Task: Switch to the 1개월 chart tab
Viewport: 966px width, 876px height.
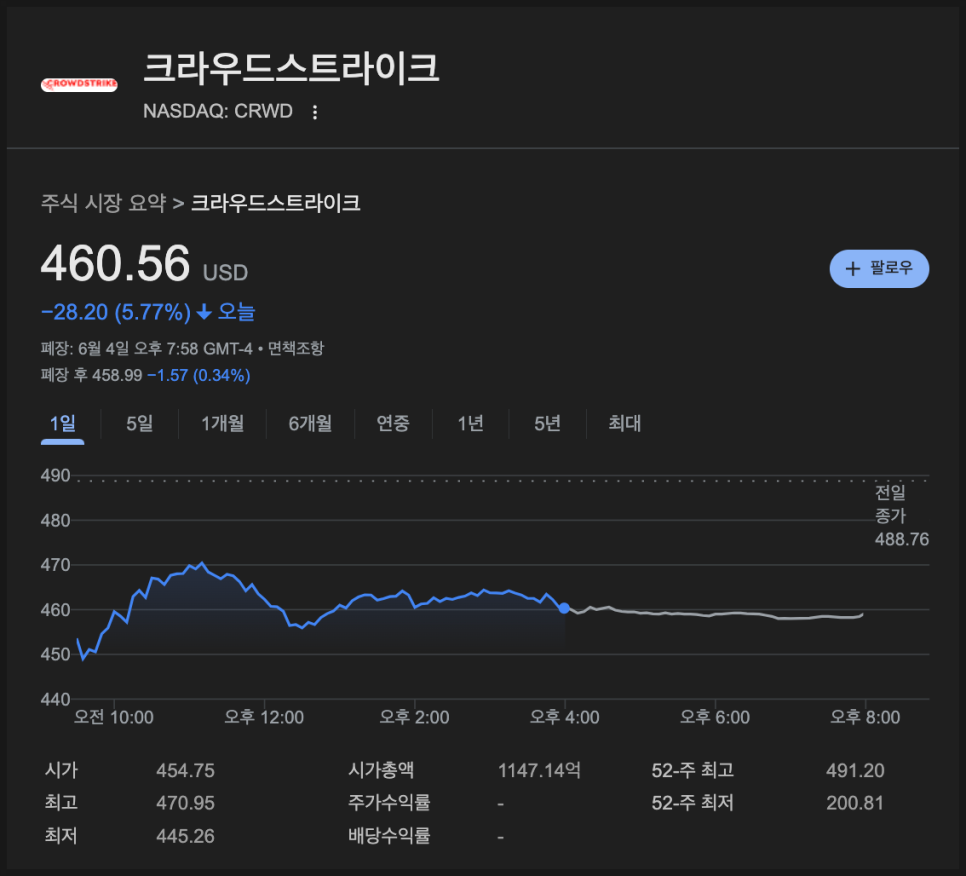Action: 222,424
